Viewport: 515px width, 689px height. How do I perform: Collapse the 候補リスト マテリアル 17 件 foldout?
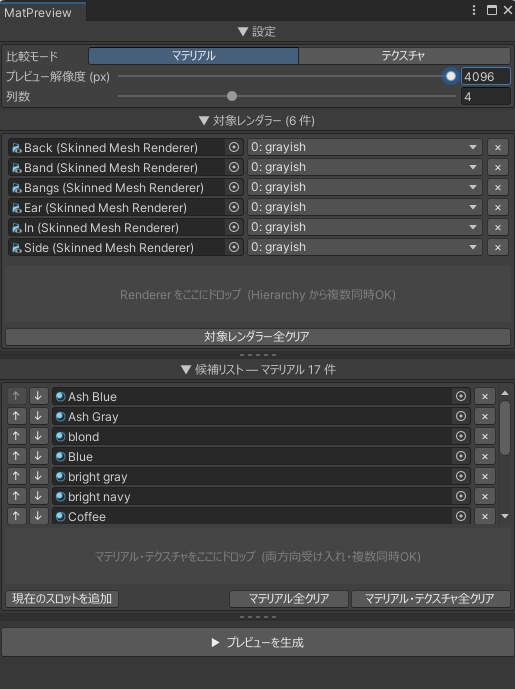click(258, 370)
